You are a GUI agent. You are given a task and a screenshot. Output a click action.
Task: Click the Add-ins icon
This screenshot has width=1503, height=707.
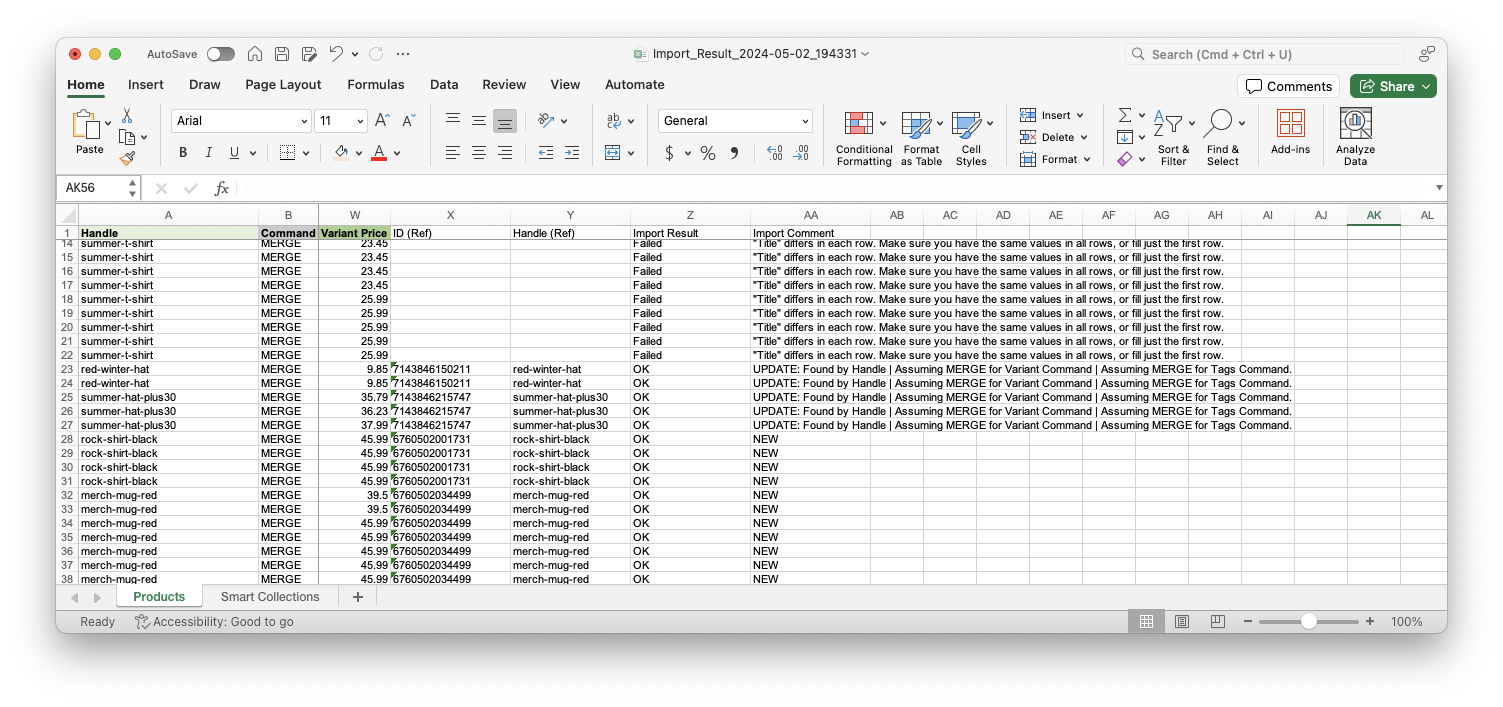tap(1290, 124)
